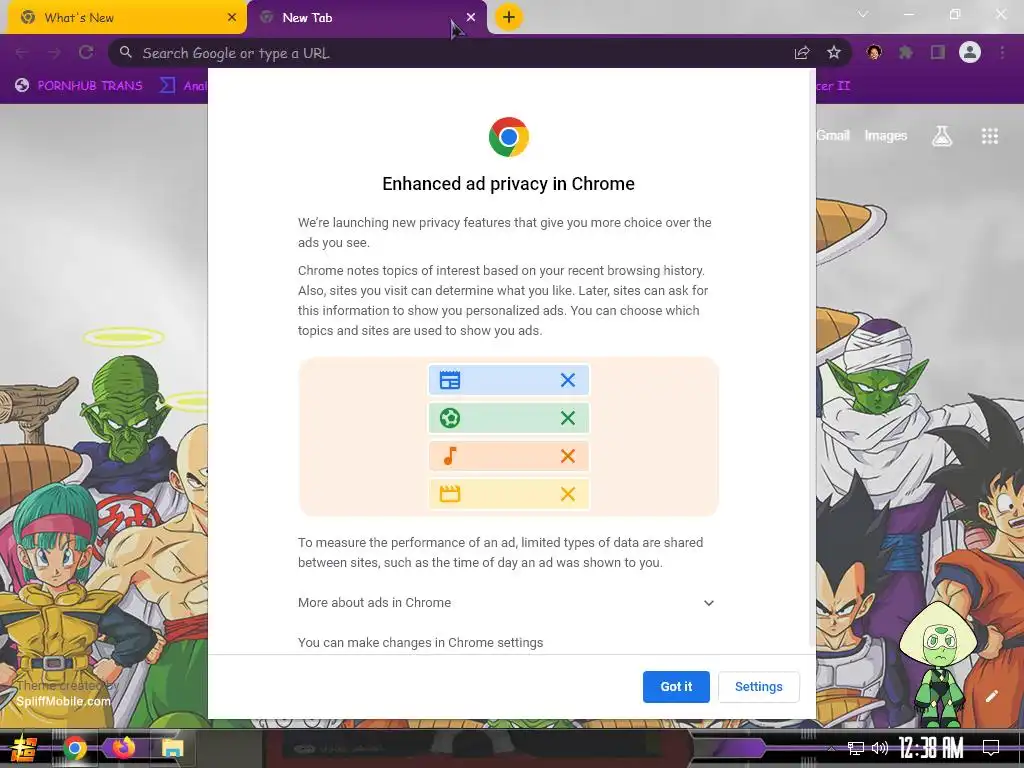The image size is (1024, 768).
Task: Remove the news topic with blue X
Action: (568, 380)
